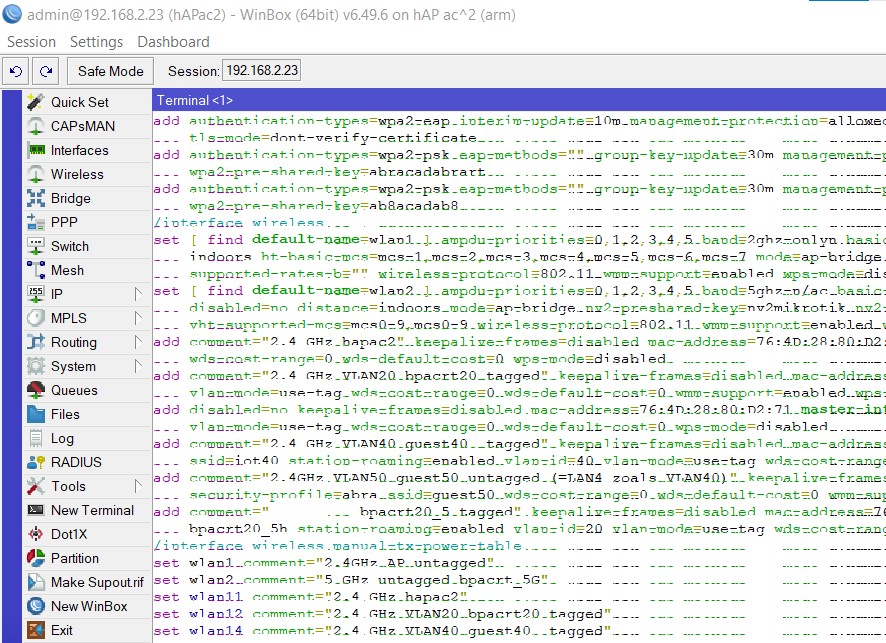Click '/interface wireless manual-tx-power-table' terminal line
Image resolution: width=886 pixels, height=643 pixels.
click(337, 546)
